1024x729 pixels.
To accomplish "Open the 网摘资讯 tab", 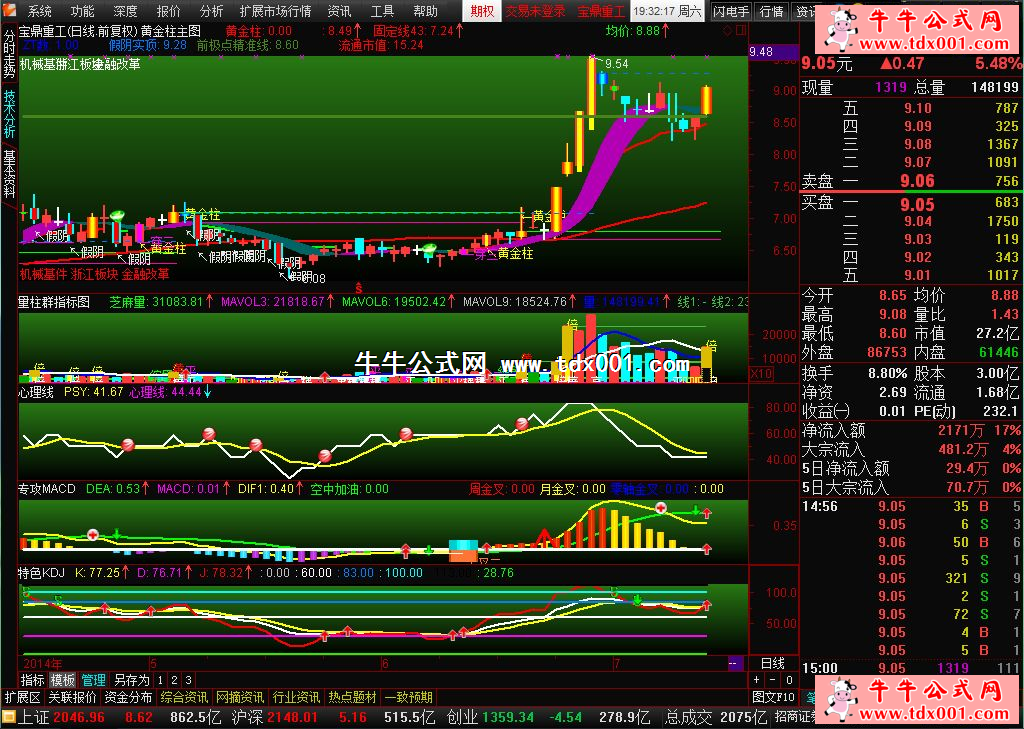I will click(240, 697).
